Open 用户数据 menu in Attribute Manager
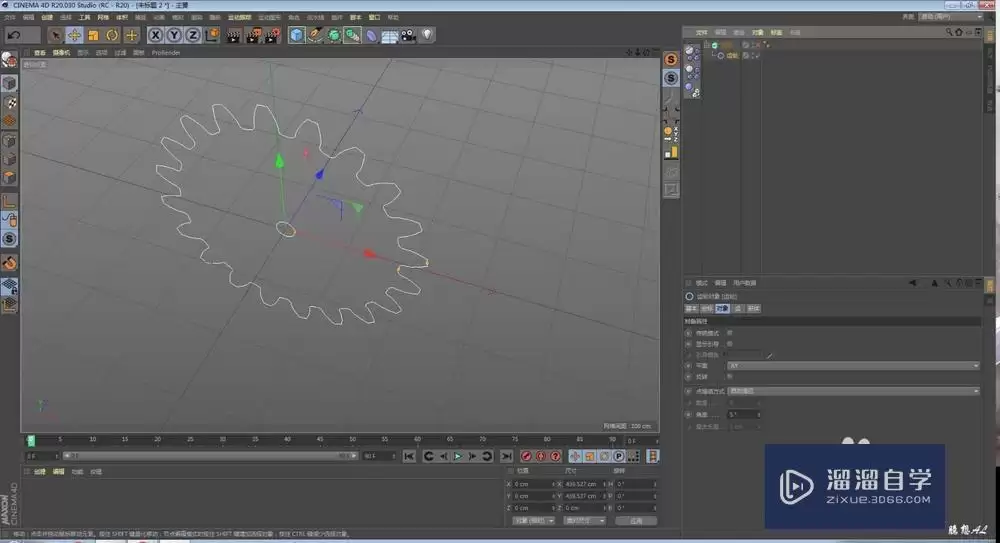Screen dimensions: 1000x543 tap(744, 283)
